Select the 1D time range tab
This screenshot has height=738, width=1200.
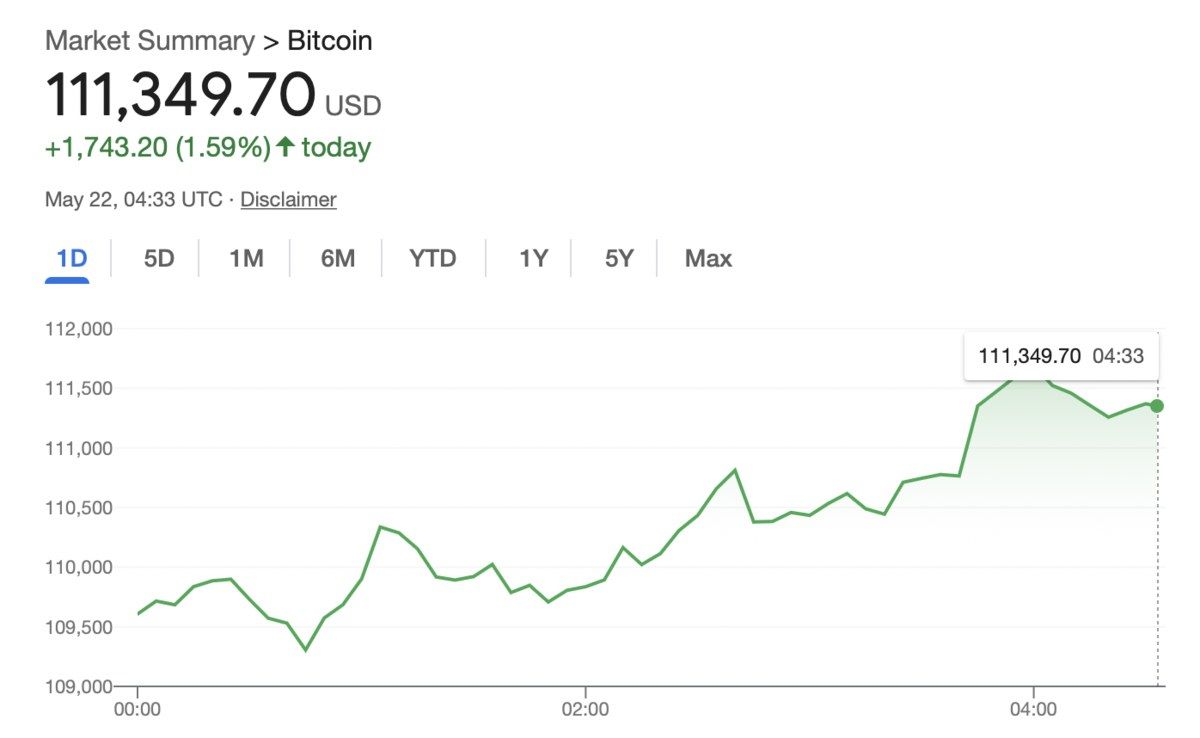click(72, 259)
